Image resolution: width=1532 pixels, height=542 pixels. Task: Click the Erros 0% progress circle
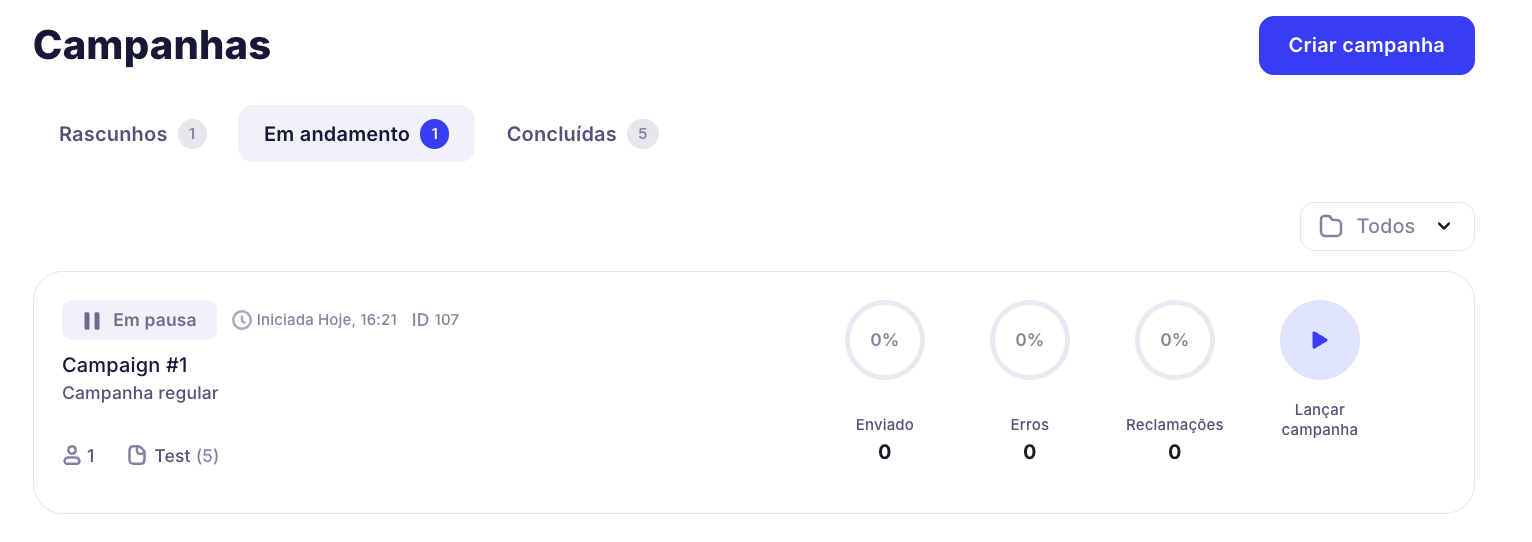point(1030,340)
